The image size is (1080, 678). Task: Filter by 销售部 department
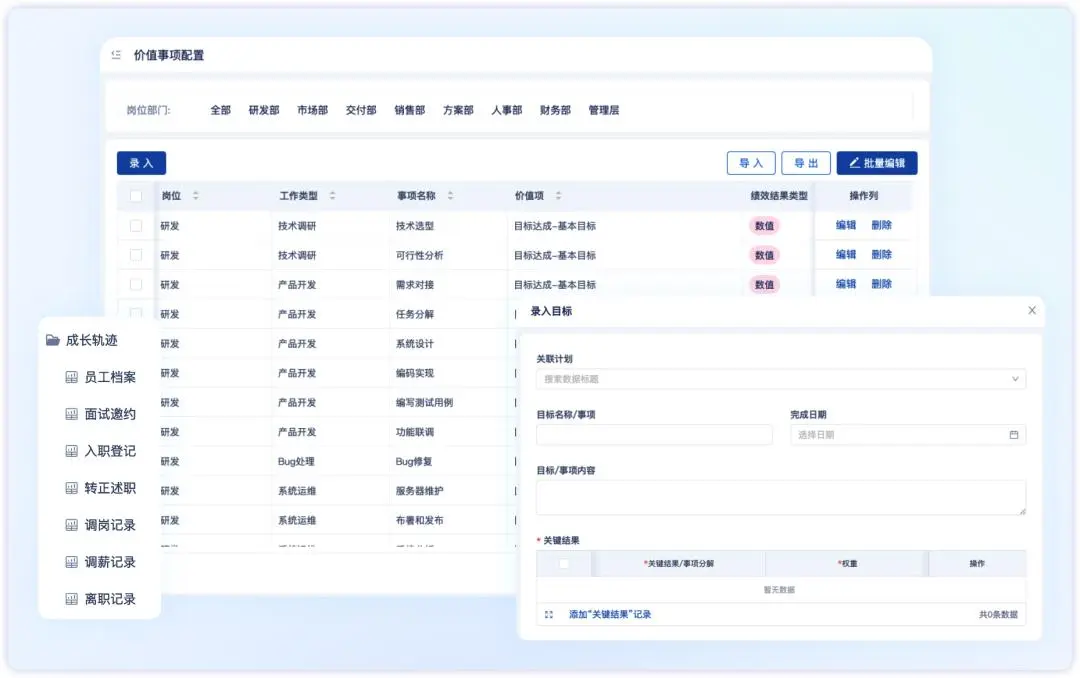tap(409, 110)
